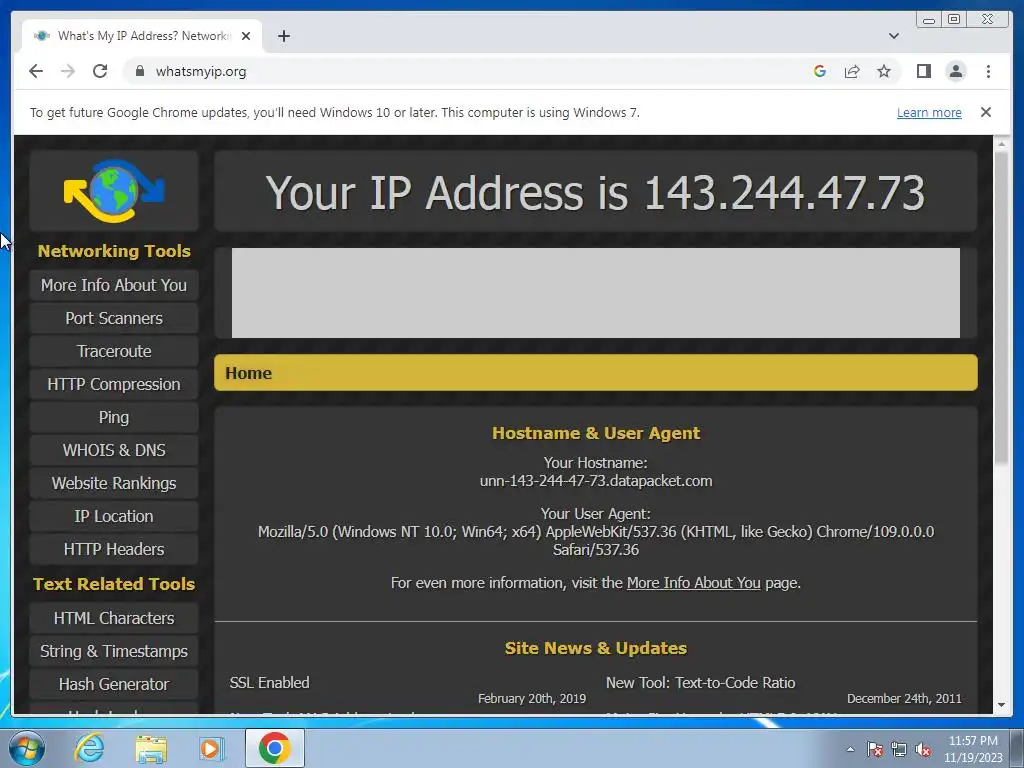
Task: Click the gray advertisement banner area
Action: pos(596,293)
